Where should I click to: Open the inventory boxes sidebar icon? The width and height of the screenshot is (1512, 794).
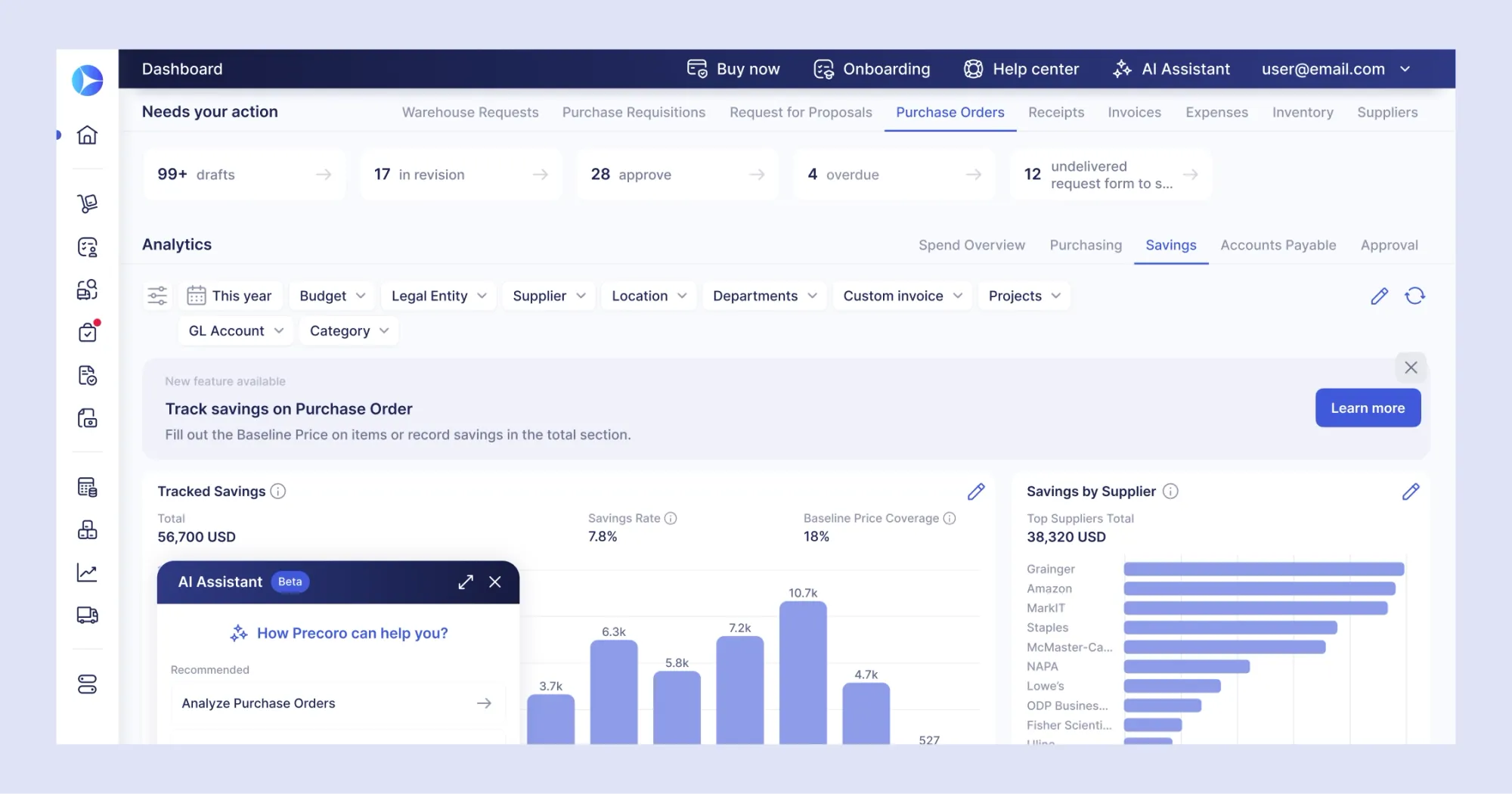point(87,530)
